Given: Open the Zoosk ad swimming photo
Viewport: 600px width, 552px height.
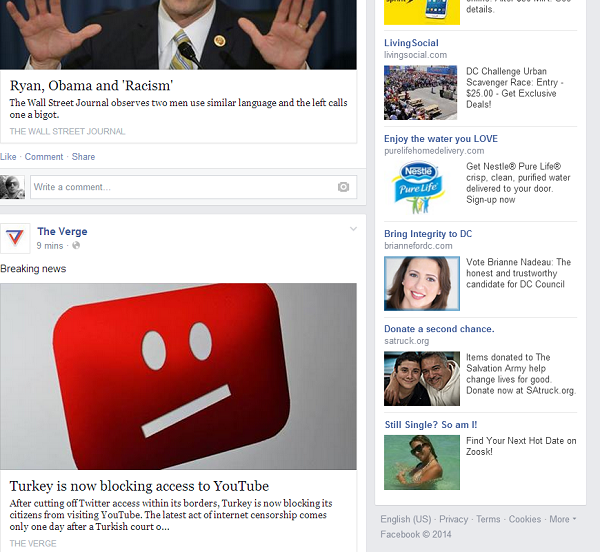Looking at the screenshot, I should point(422,462).
